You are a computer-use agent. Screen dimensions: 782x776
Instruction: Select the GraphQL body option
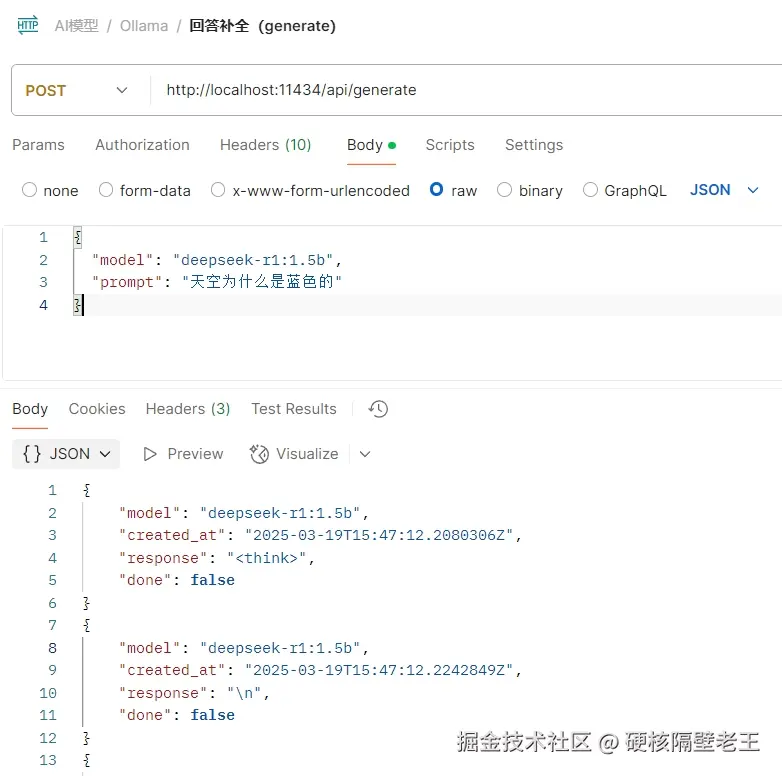(590, 190)
